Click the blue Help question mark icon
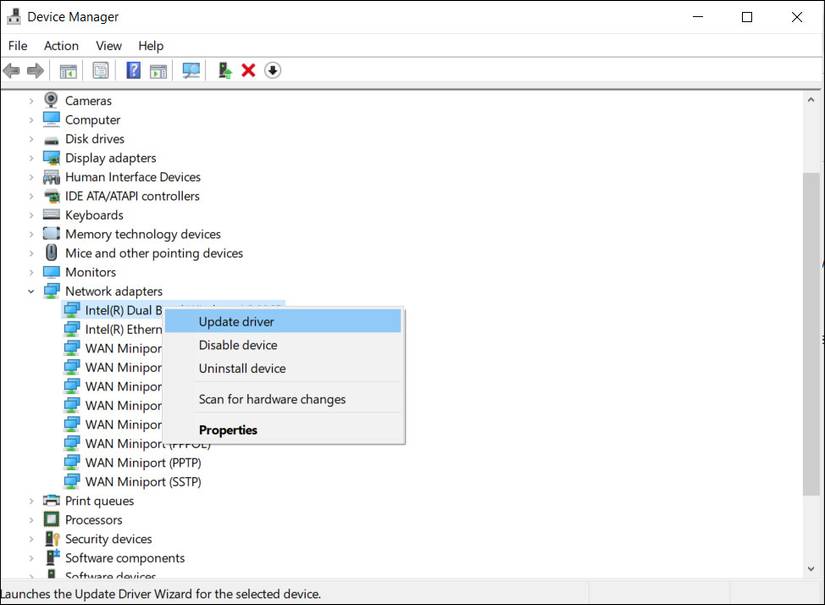 [x=134, y=70]
